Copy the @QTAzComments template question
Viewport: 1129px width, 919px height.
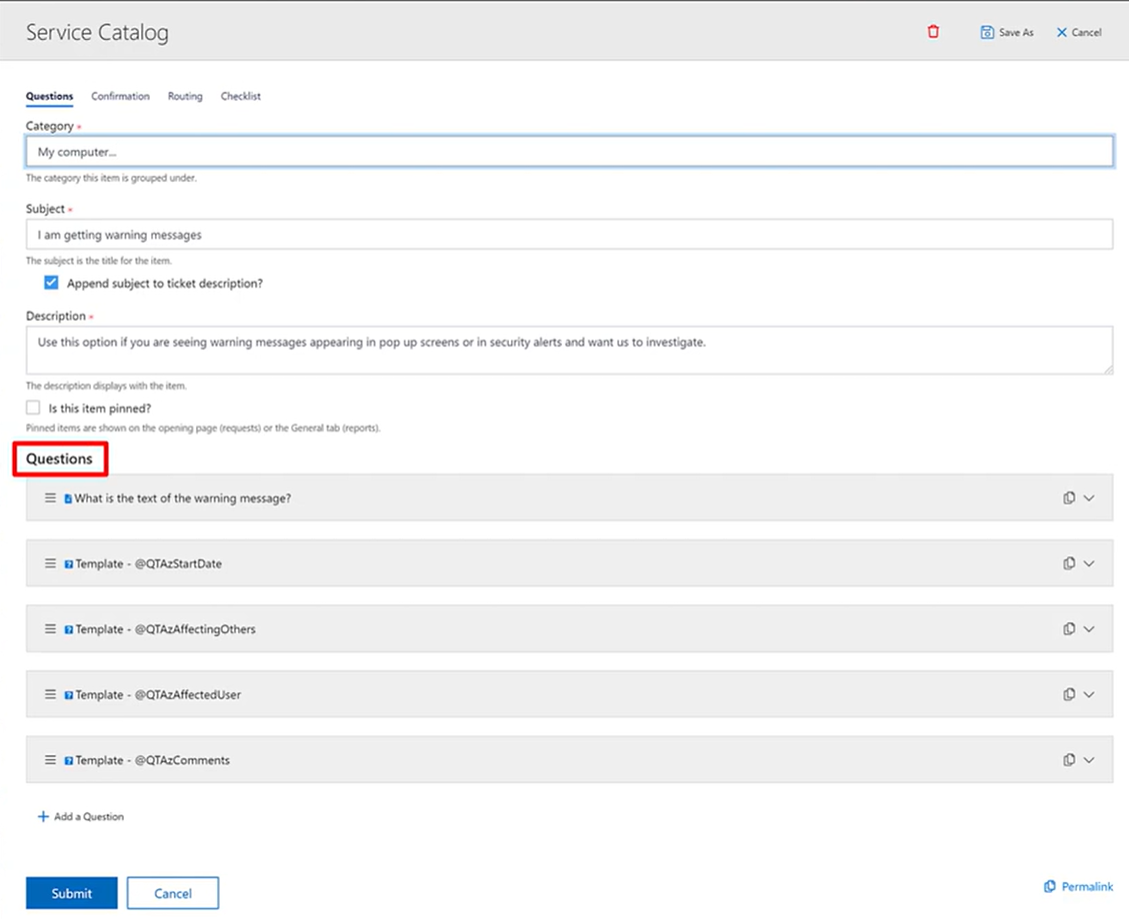click(1069, 760)
